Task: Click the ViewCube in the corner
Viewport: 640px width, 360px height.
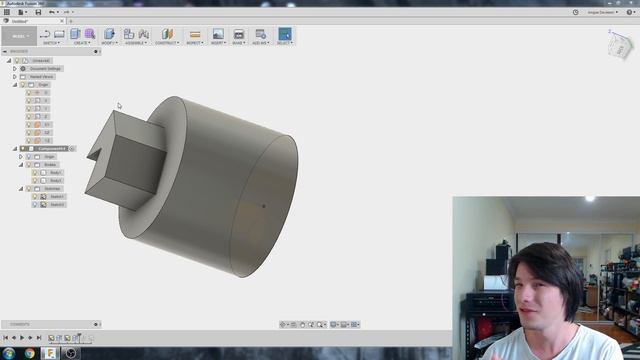Action: [x=620, y=47]
